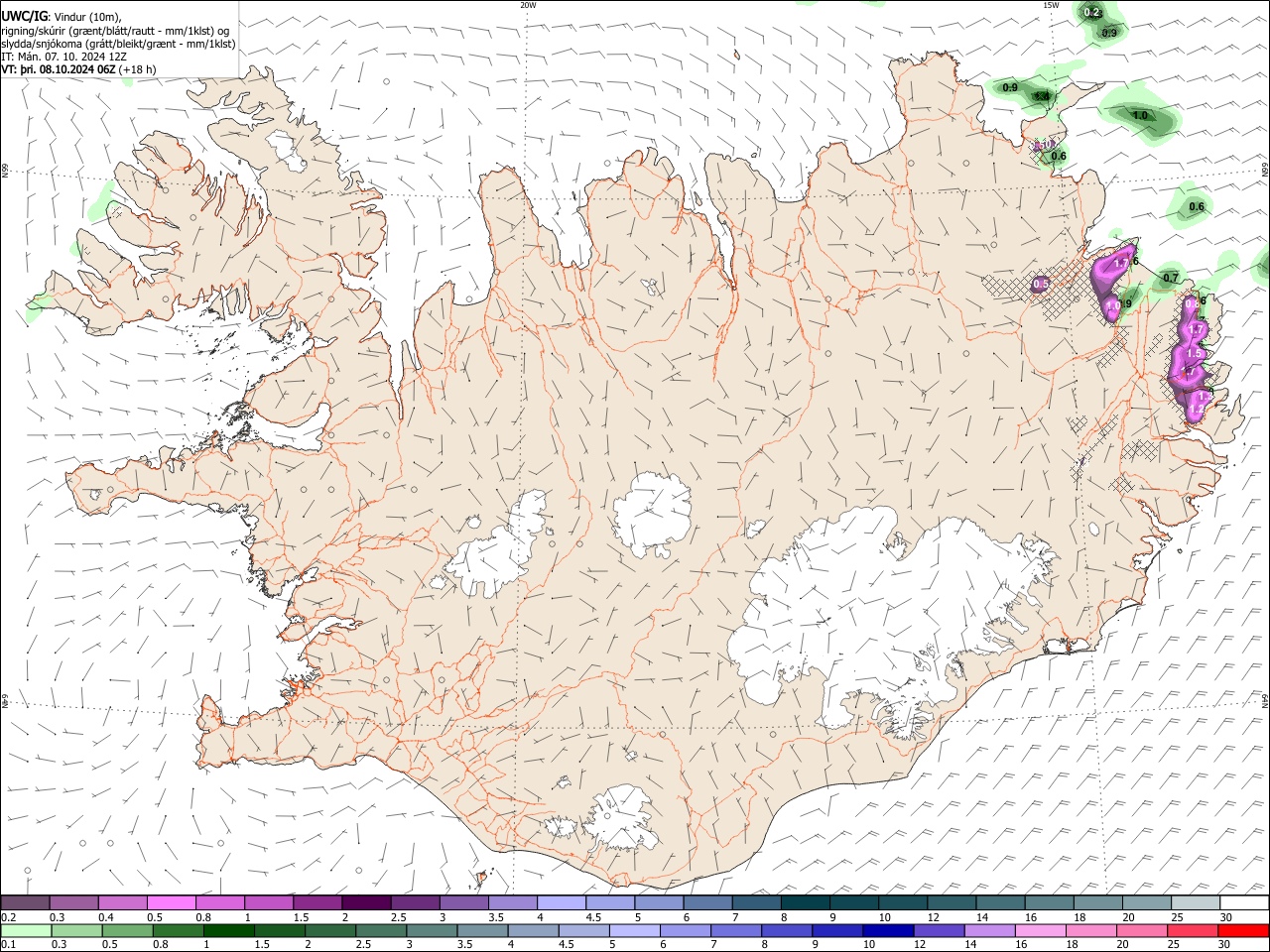
Task: Click the pale green 0.1 rain-scale swatch
Action: click(26, 930)
